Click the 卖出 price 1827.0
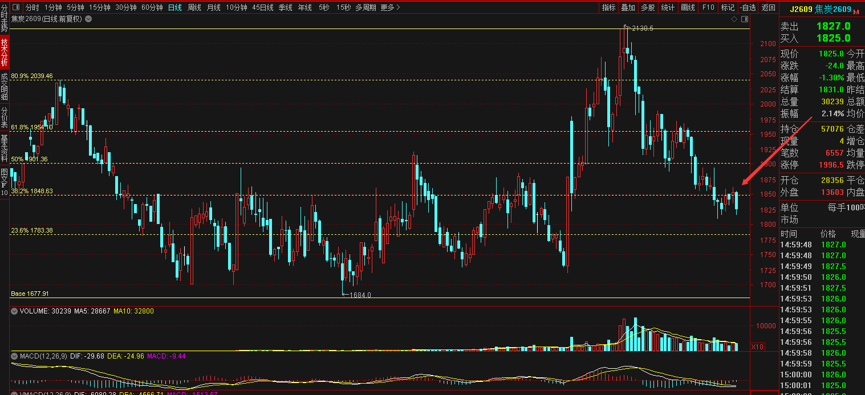Image resolution: width=865 pixels, height=395 pixels. click(833, 26)
